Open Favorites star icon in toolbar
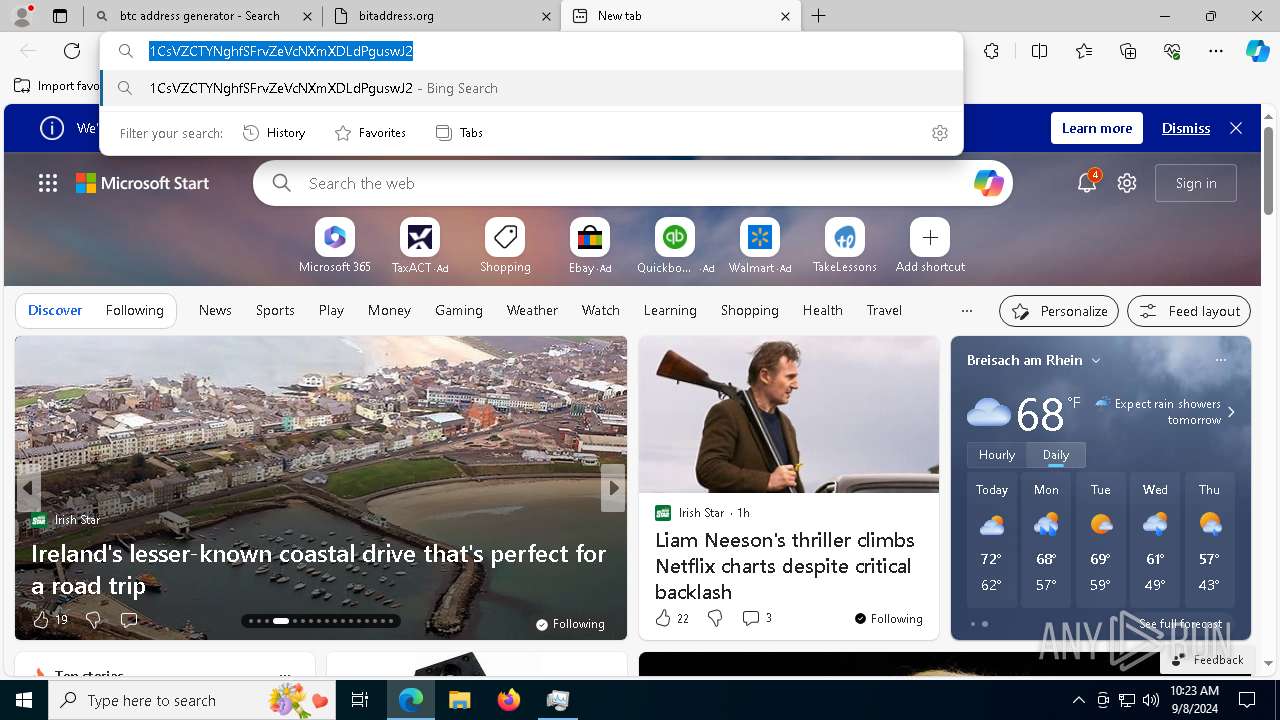The image size is (1280, 720). [1084, 51]
